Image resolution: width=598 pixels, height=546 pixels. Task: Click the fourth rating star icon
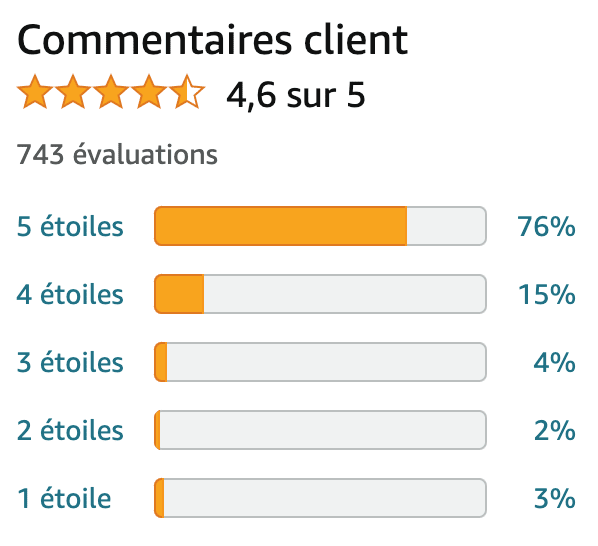point(149,92)
